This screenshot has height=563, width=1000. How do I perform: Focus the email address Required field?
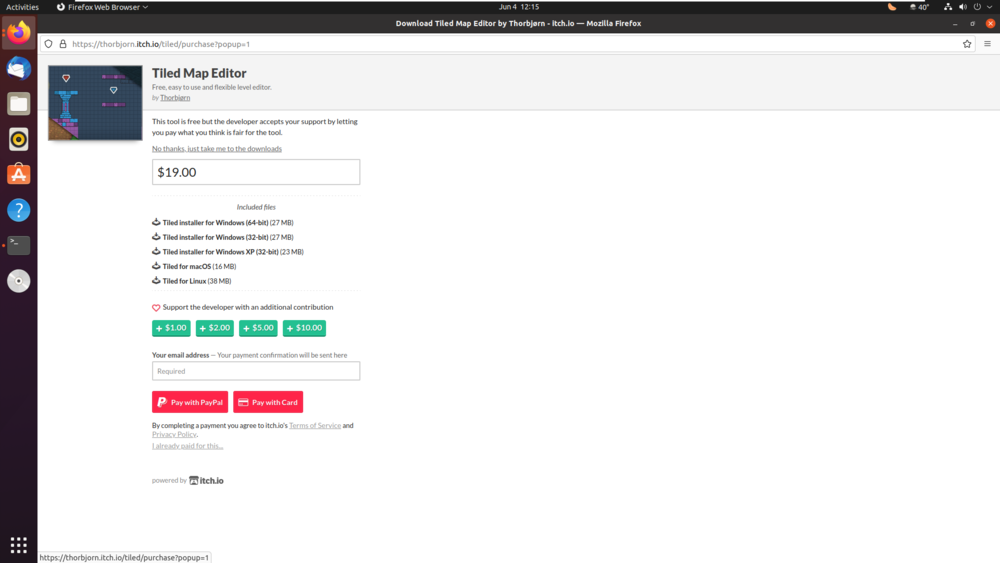tap(256, 371)
